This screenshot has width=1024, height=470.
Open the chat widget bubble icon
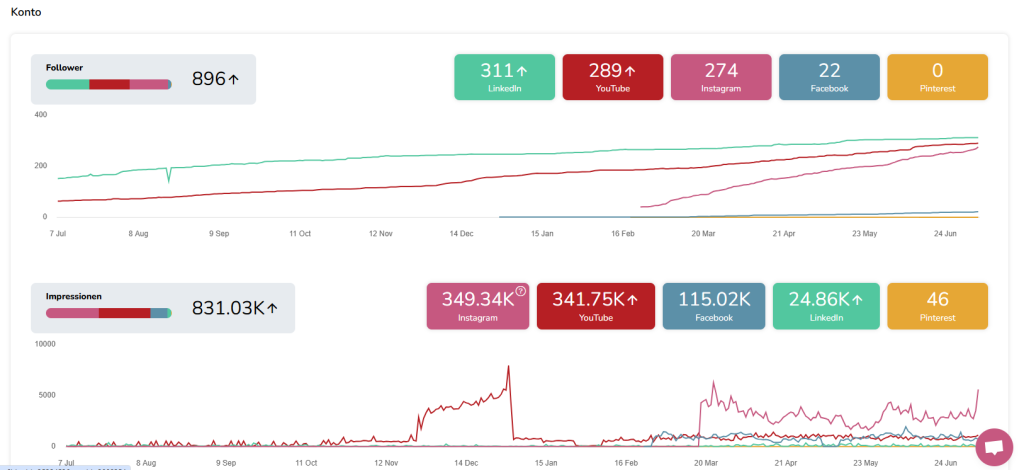point(994,447)
